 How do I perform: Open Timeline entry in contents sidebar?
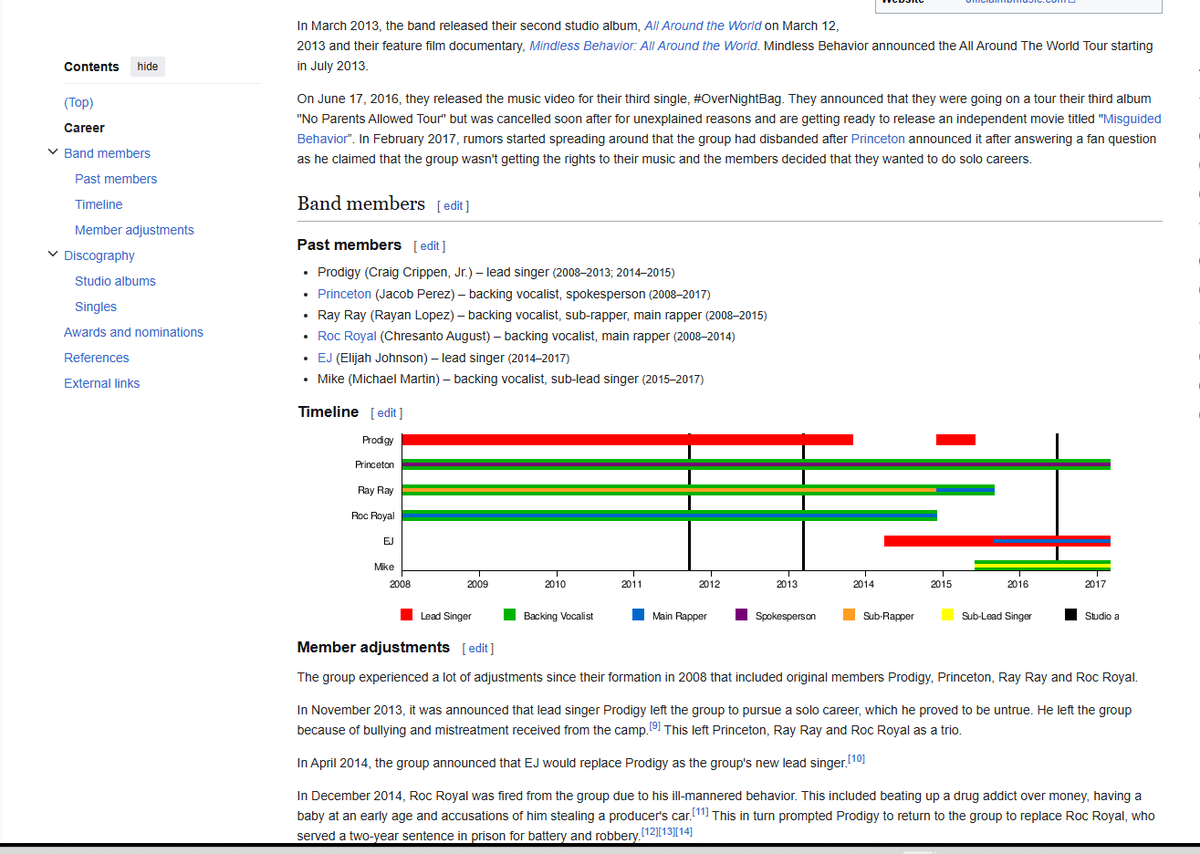point(99,204)
